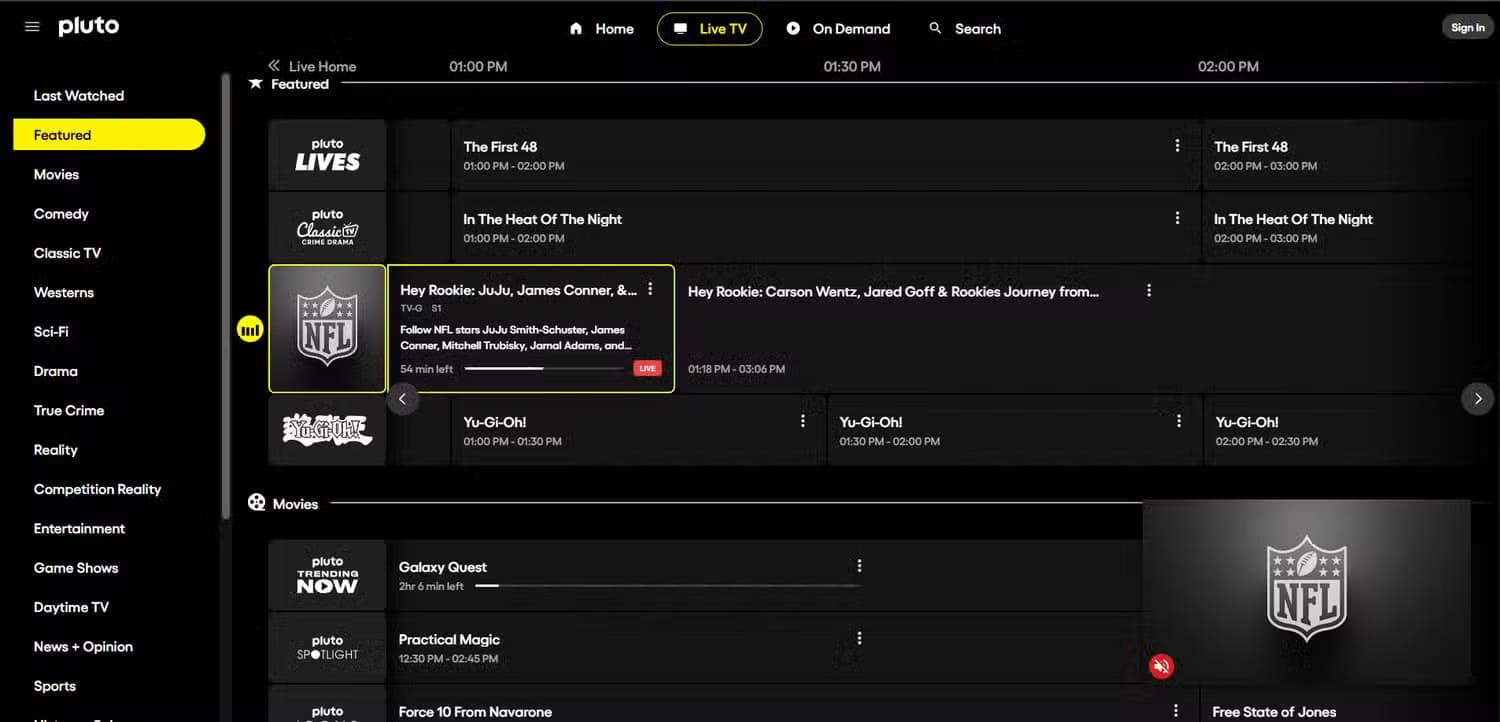Open options for Galaxy Quest
The image size is (1500, 722).
coord(859,566)
